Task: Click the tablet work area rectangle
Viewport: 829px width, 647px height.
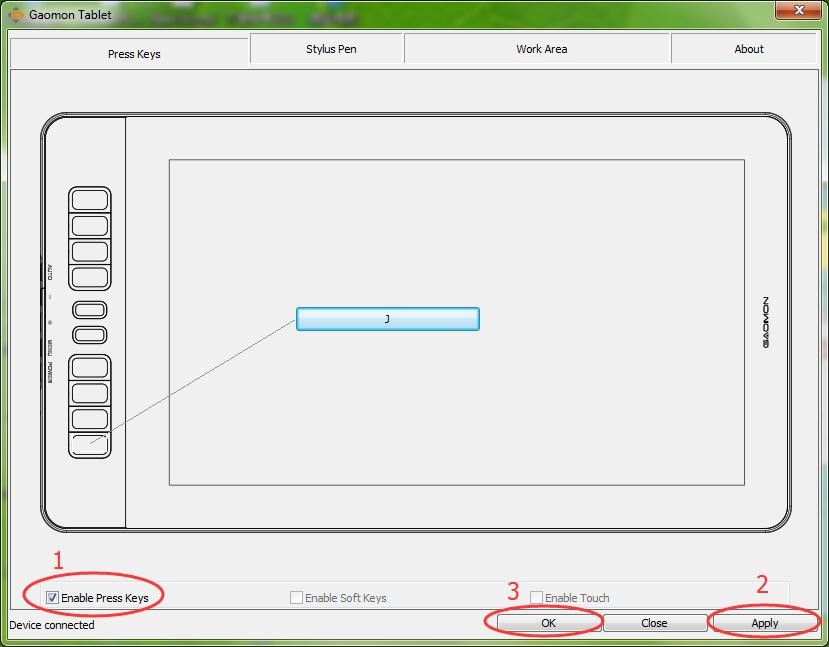Action: pyautogui.click(x=457, y=322)
